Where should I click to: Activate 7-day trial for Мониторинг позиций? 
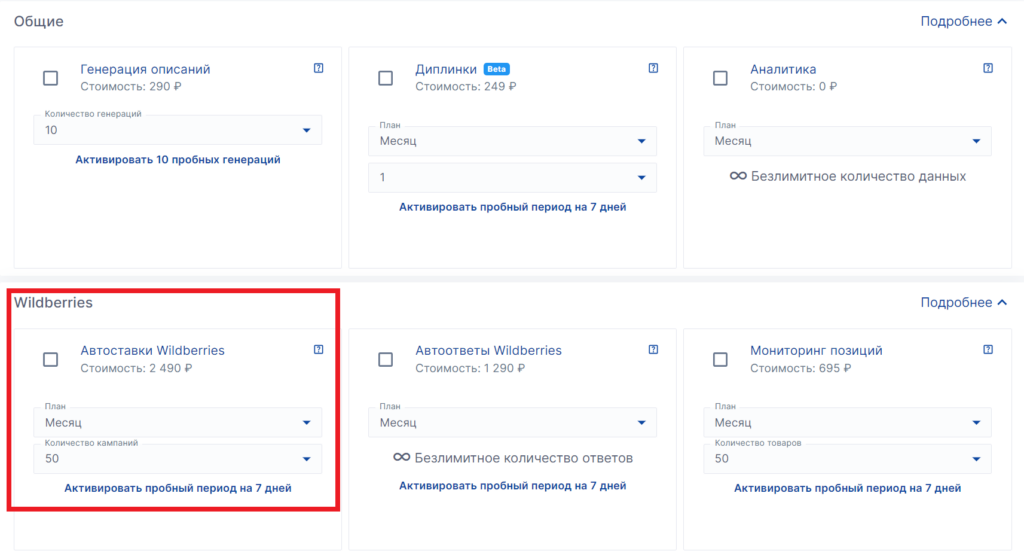click(x=848, y=488)
